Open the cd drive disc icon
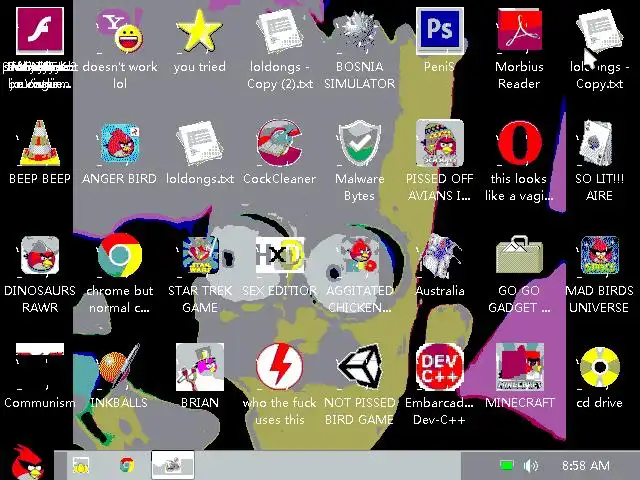 click(600, 367)
